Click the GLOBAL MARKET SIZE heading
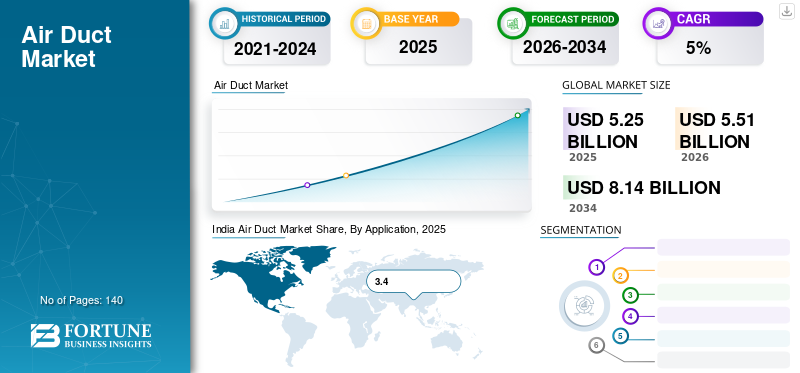800x373 pixels. click(x=616, y=85)
